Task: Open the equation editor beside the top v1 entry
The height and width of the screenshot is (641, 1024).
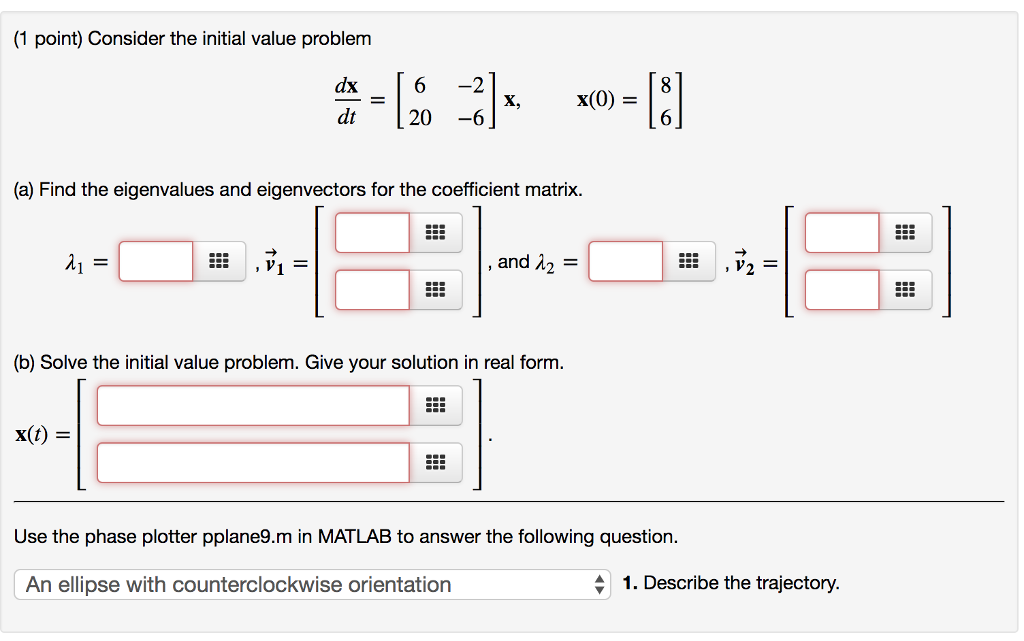Action: 436,232
